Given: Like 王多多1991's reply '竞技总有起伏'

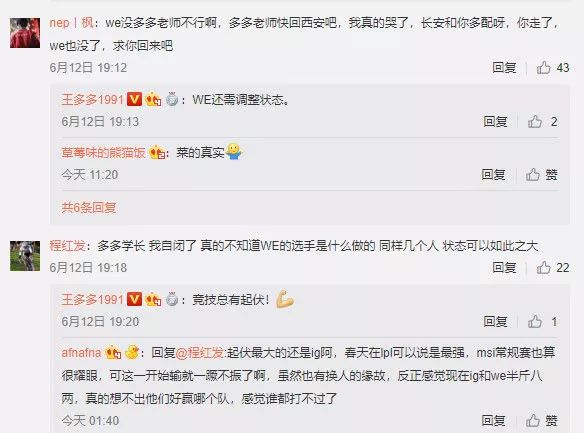Looking at the screenshot, I should 543,322.
